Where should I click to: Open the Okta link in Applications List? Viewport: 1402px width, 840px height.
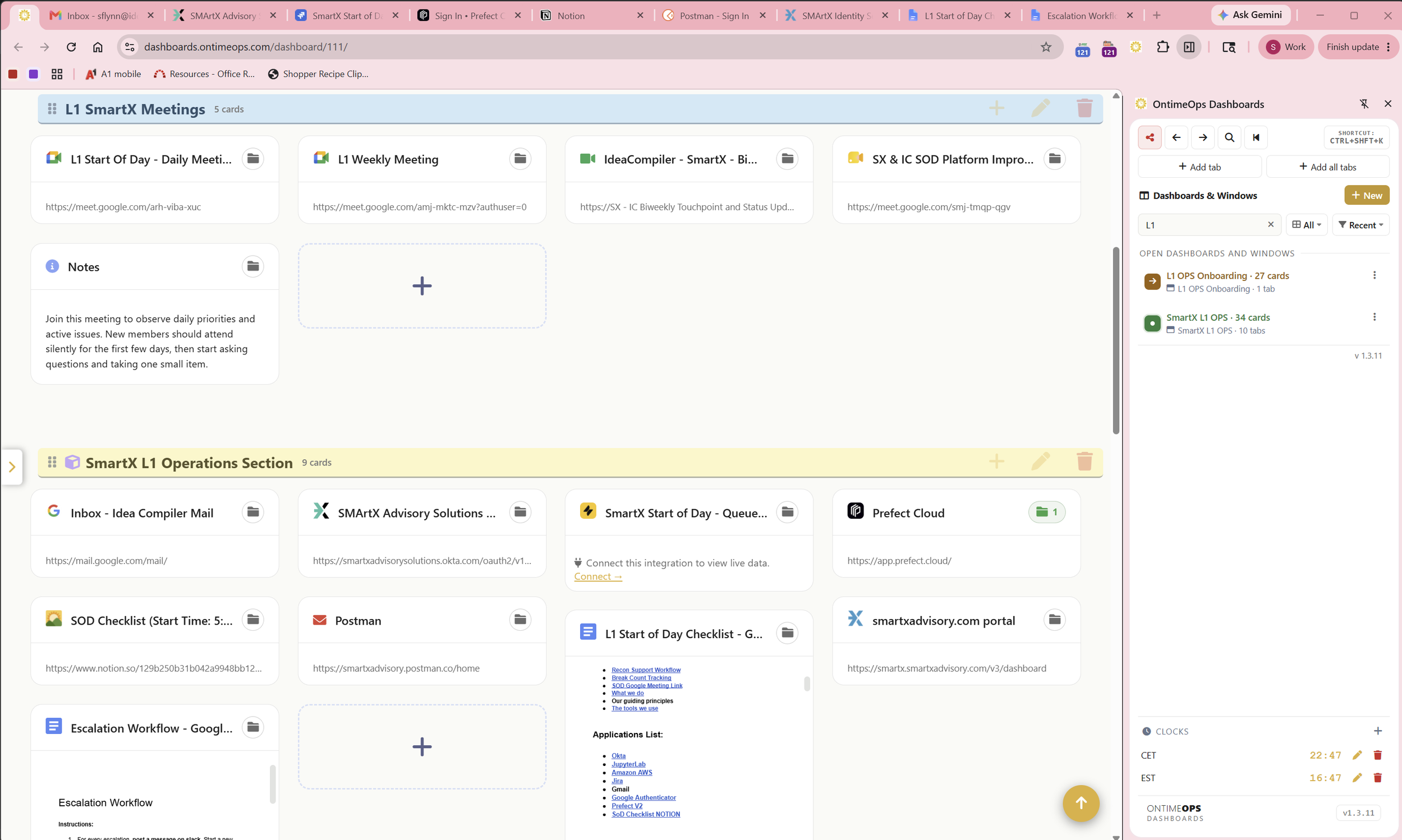(618, 756)
